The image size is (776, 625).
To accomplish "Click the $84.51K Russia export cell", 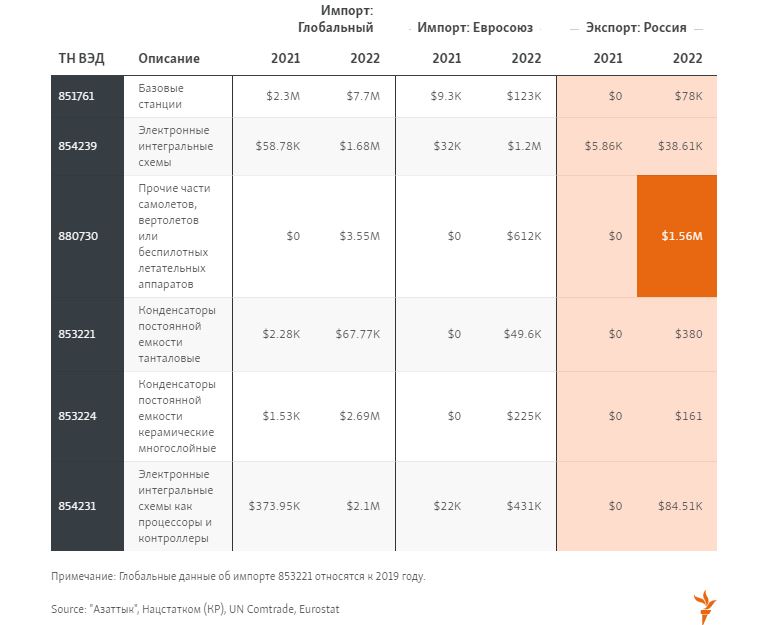I will click(x=680, y=506).
